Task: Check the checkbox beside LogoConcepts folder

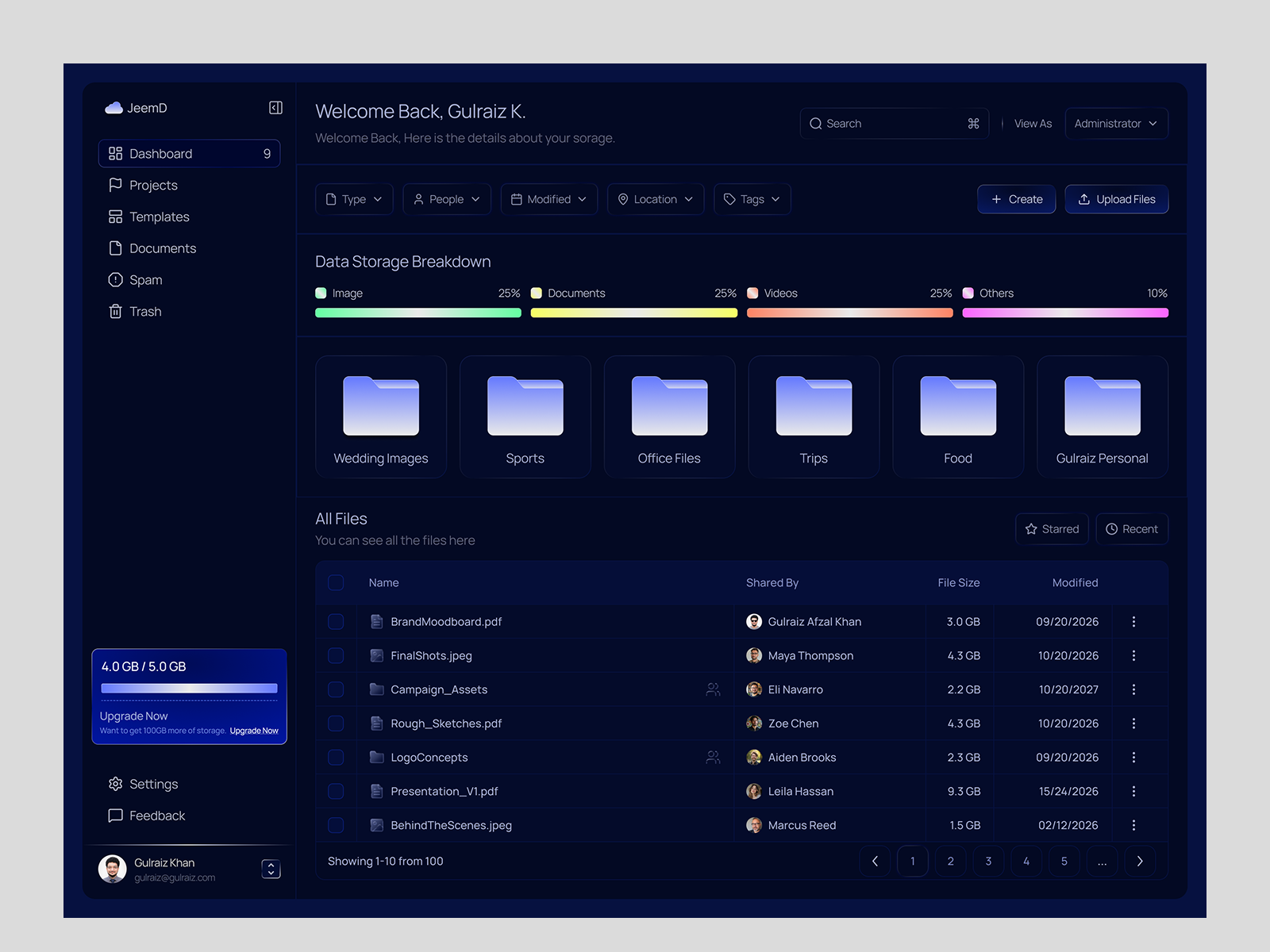Action: pos(336,757)
